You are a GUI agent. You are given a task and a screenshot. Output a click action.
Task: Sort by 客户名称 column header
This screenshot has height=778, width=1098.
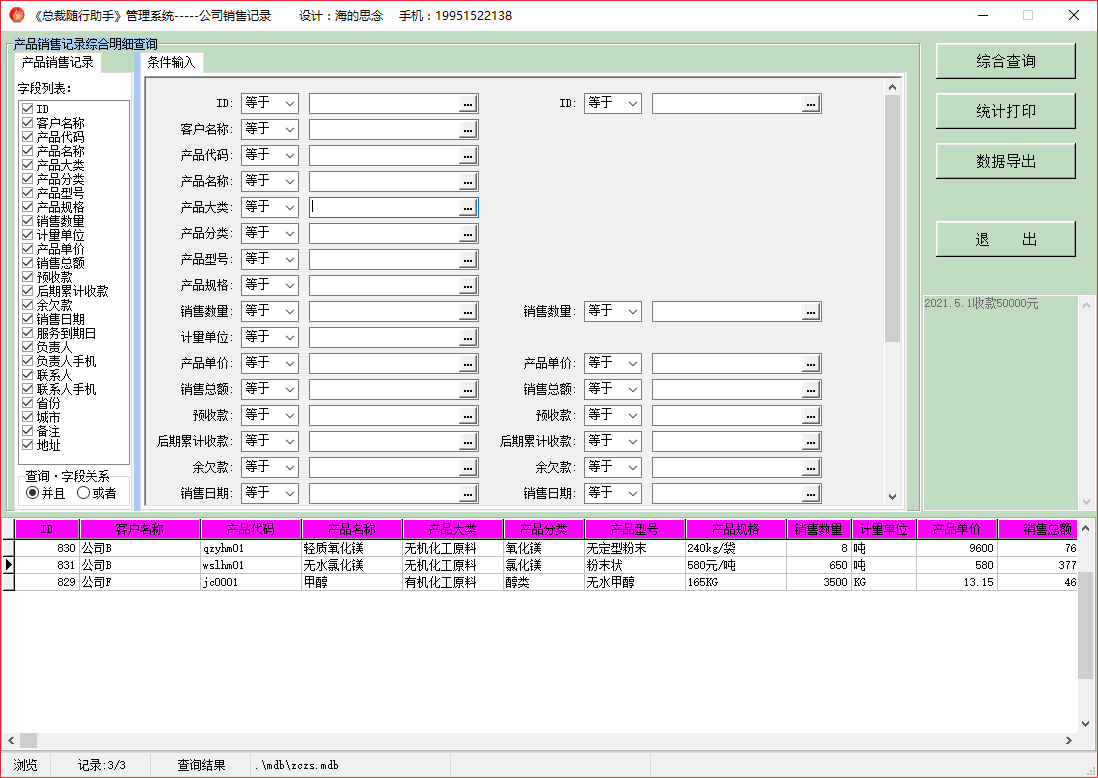coord(140,529)
